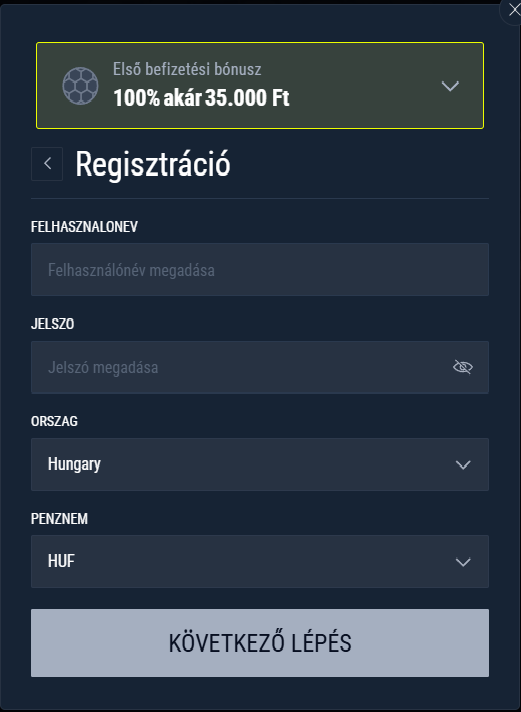Toggle password visibility eye icon

(x=463, y=367)
